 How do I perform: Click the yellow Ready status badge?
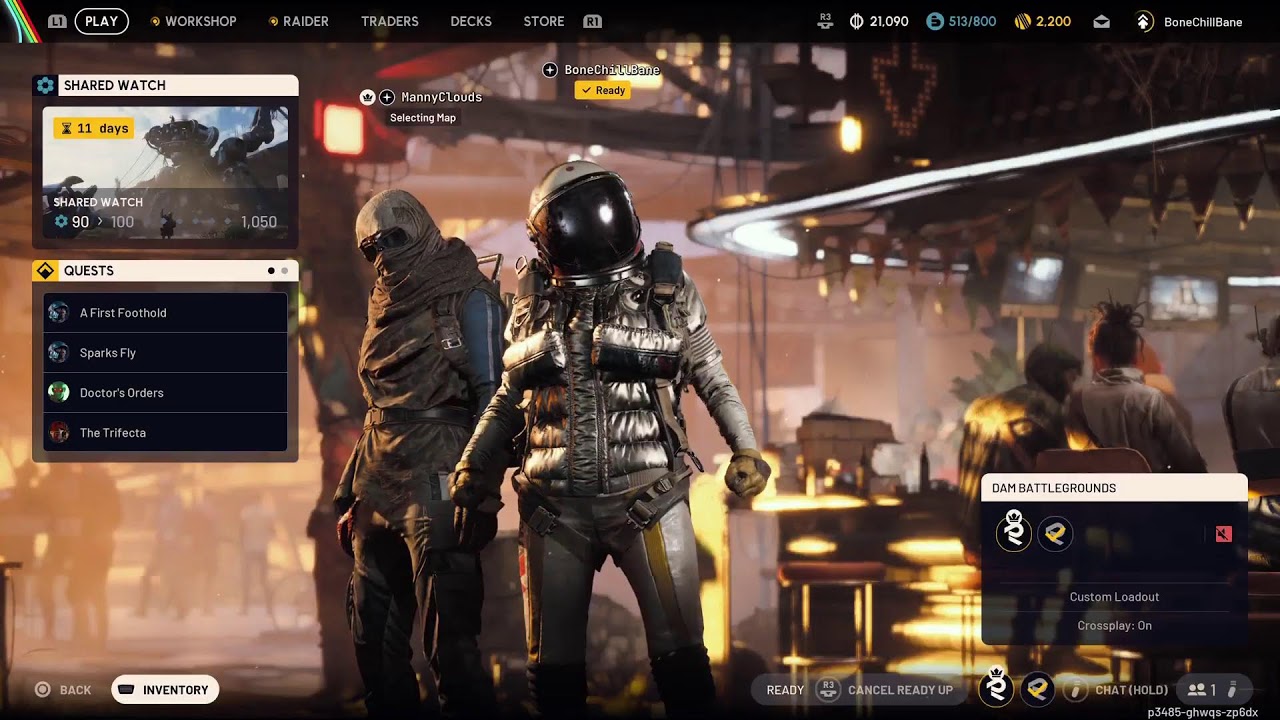pos(602,90)
